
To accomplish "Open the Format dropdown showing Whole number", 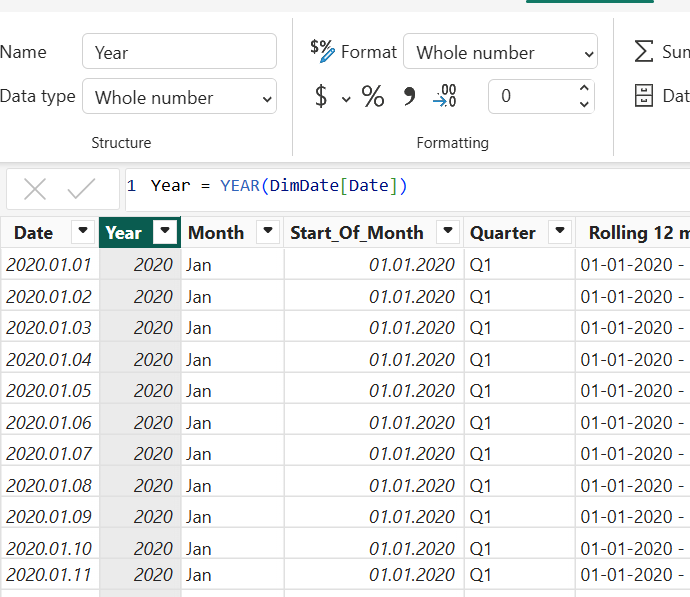I will point(500,51).
